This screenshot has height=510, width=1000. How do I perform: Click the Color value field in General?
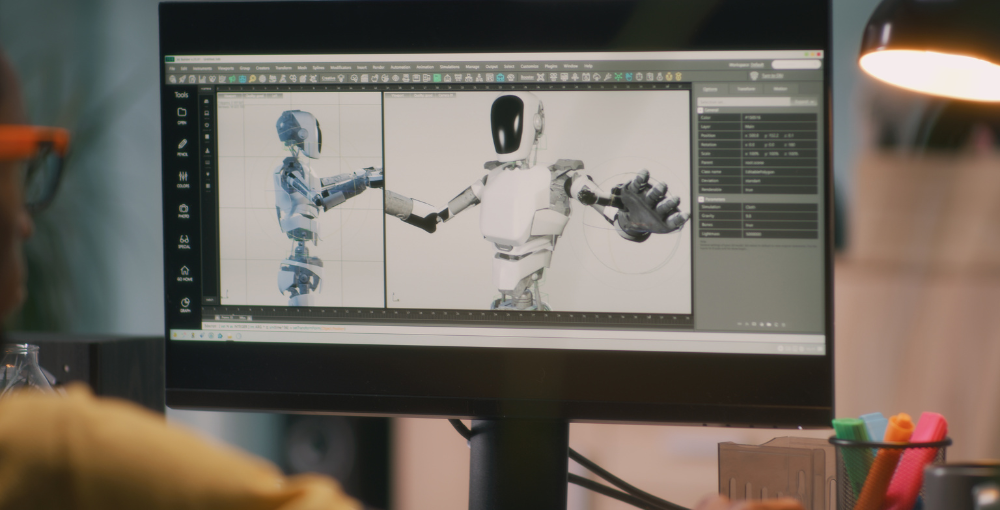click(778, 118)
